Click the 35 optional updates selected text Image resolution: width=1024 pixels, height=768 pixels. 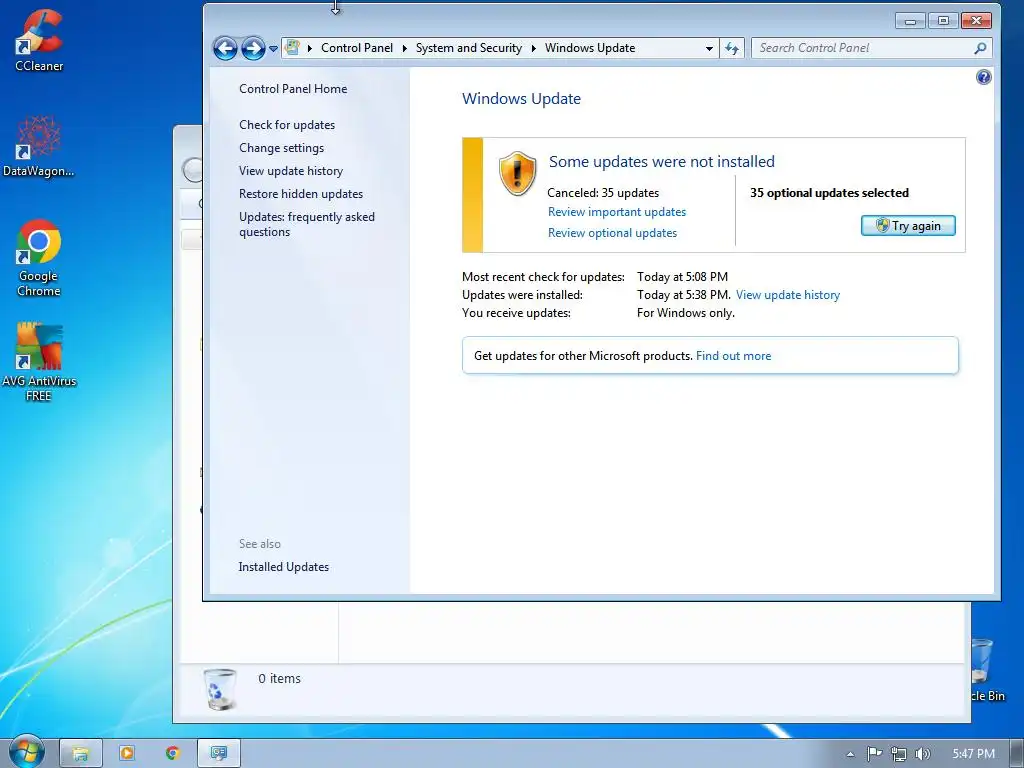click(829, 193)
